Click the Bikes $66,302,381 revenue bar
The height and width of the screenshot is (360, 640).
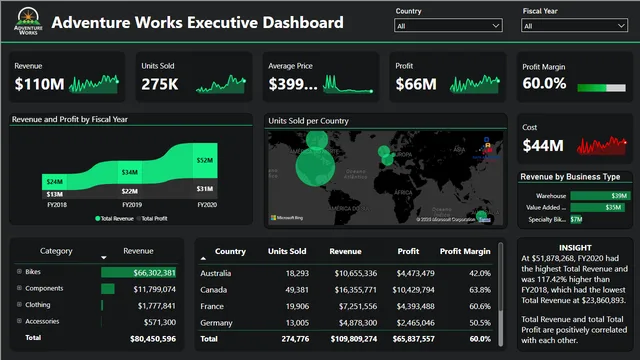(138, 272)
